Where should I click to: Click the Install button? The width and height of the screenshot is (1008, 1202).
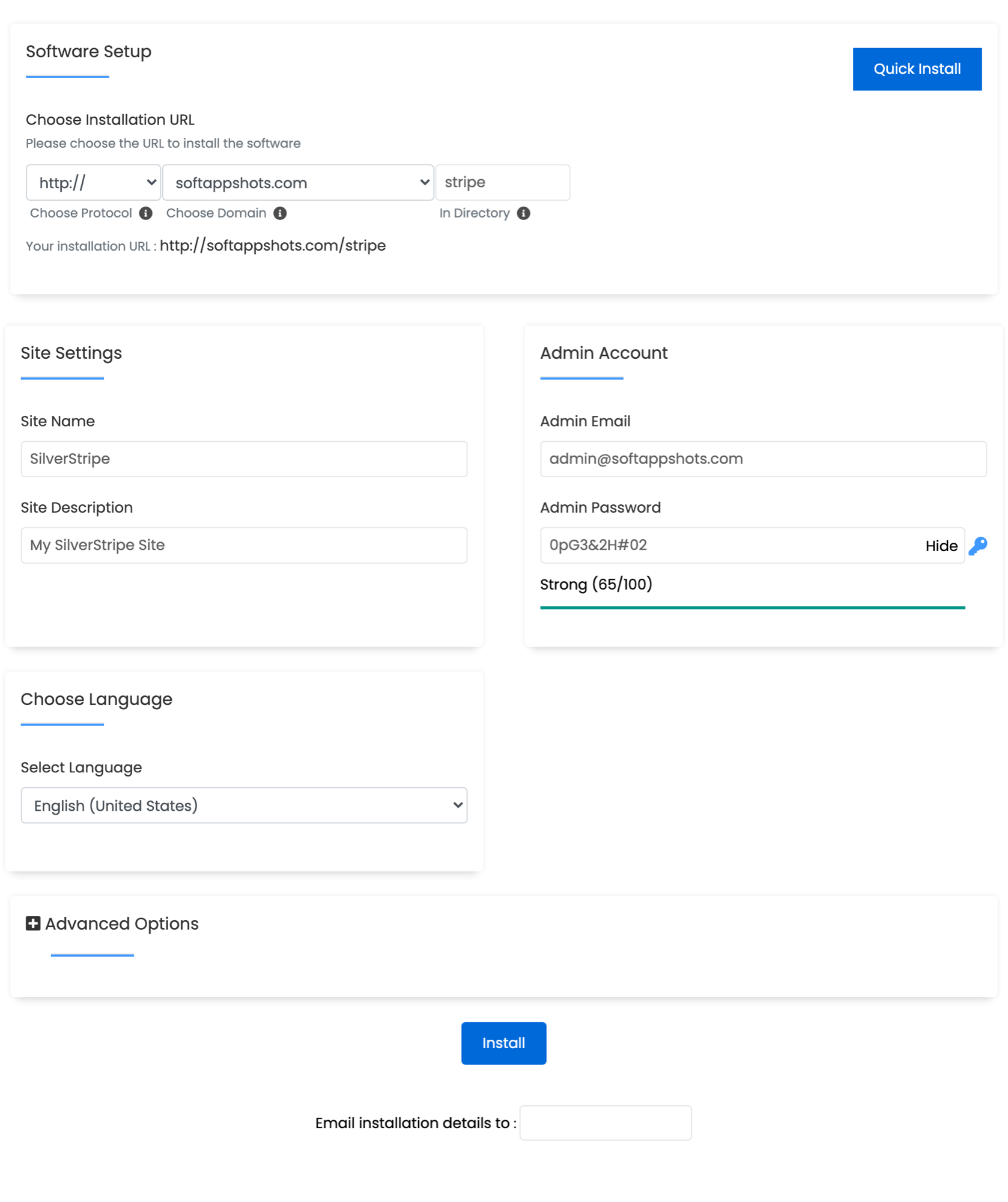pyautogui.click(x=503, y=1043)
